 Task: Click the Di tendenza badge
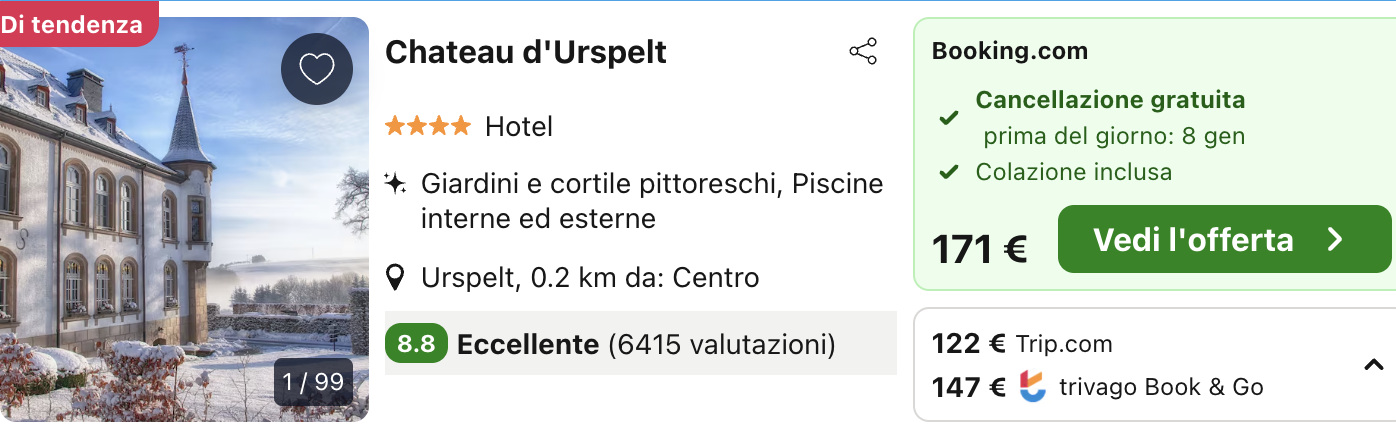pos(72,25)
